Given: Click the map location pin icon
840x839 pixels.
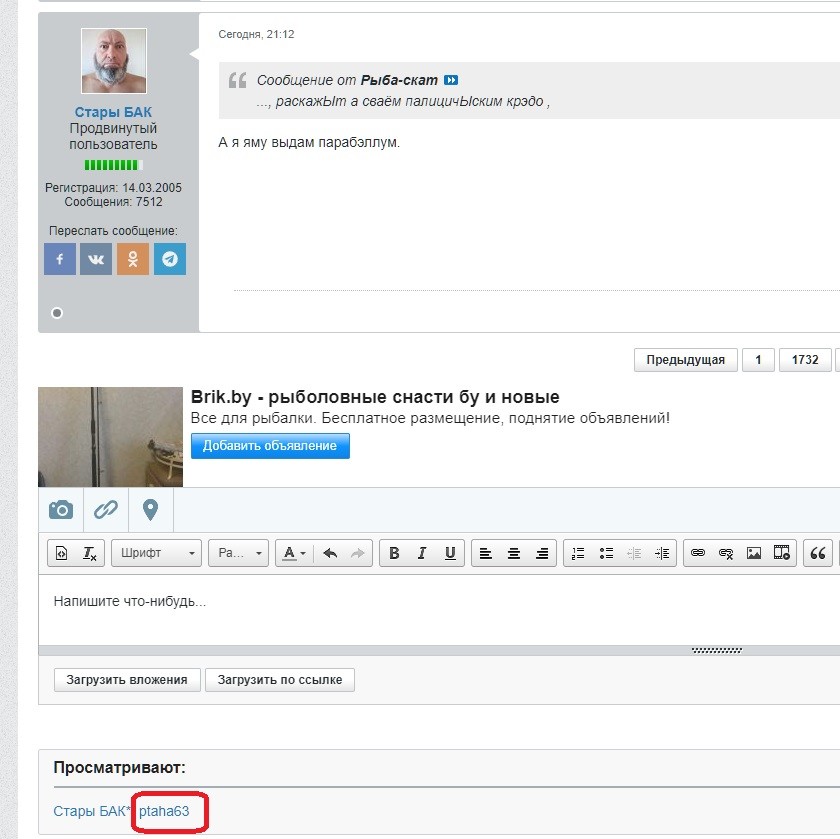Looking at the screenshot, I should [x=151, y=510].
